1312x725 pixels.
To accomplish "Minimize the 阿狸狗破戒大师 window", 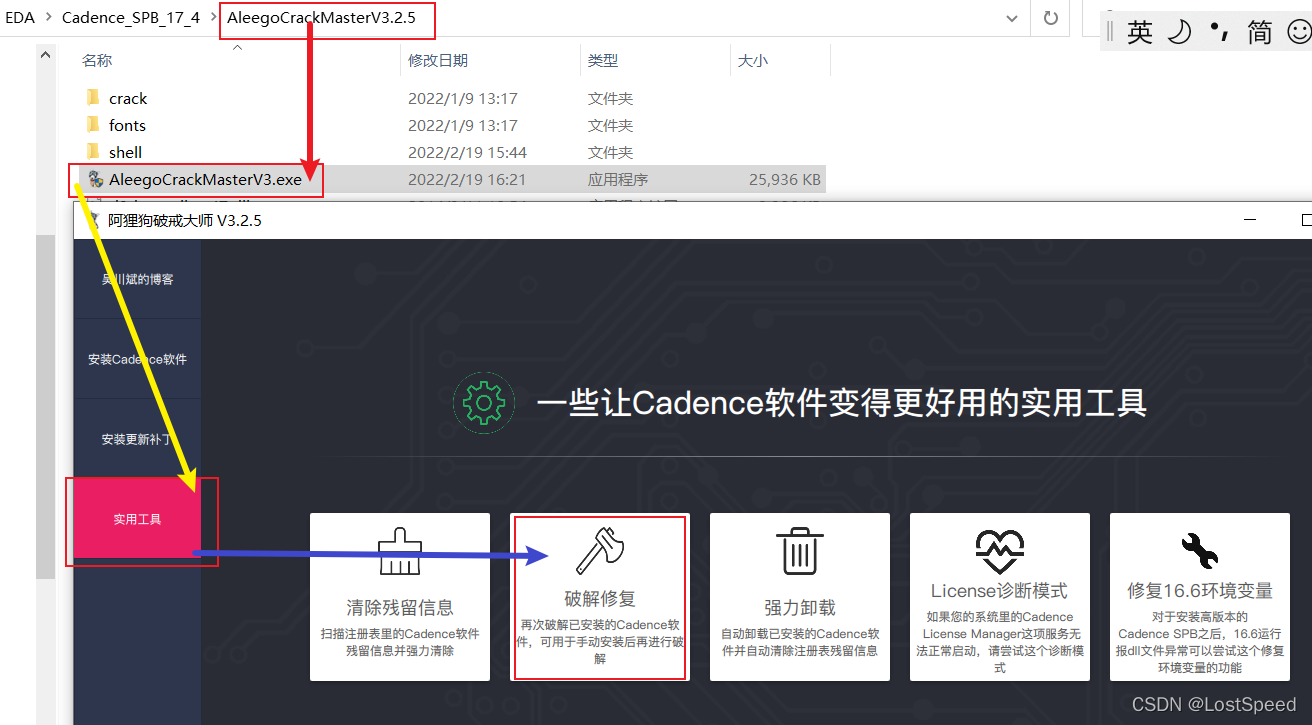I will (1250, 220).
